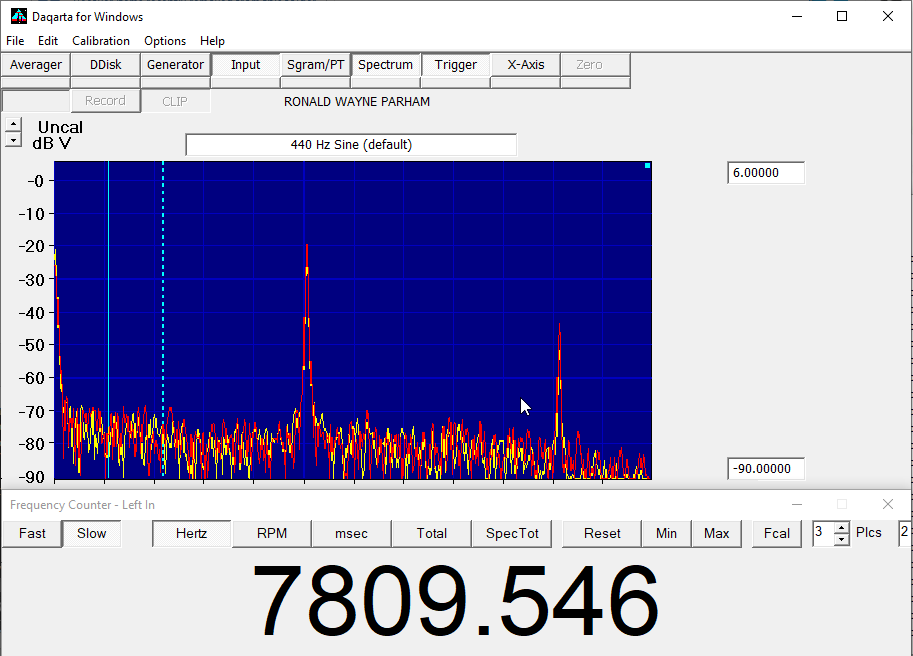Click the small cyan square in plot corner

click(647, 166)
